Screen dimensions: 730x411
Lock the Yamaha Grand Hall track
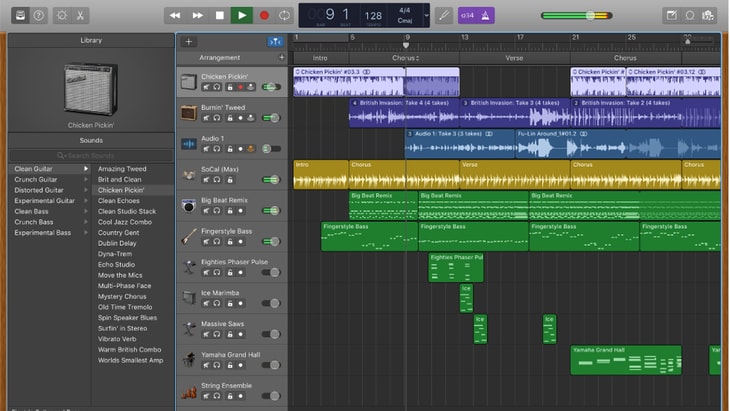[230, 365]
